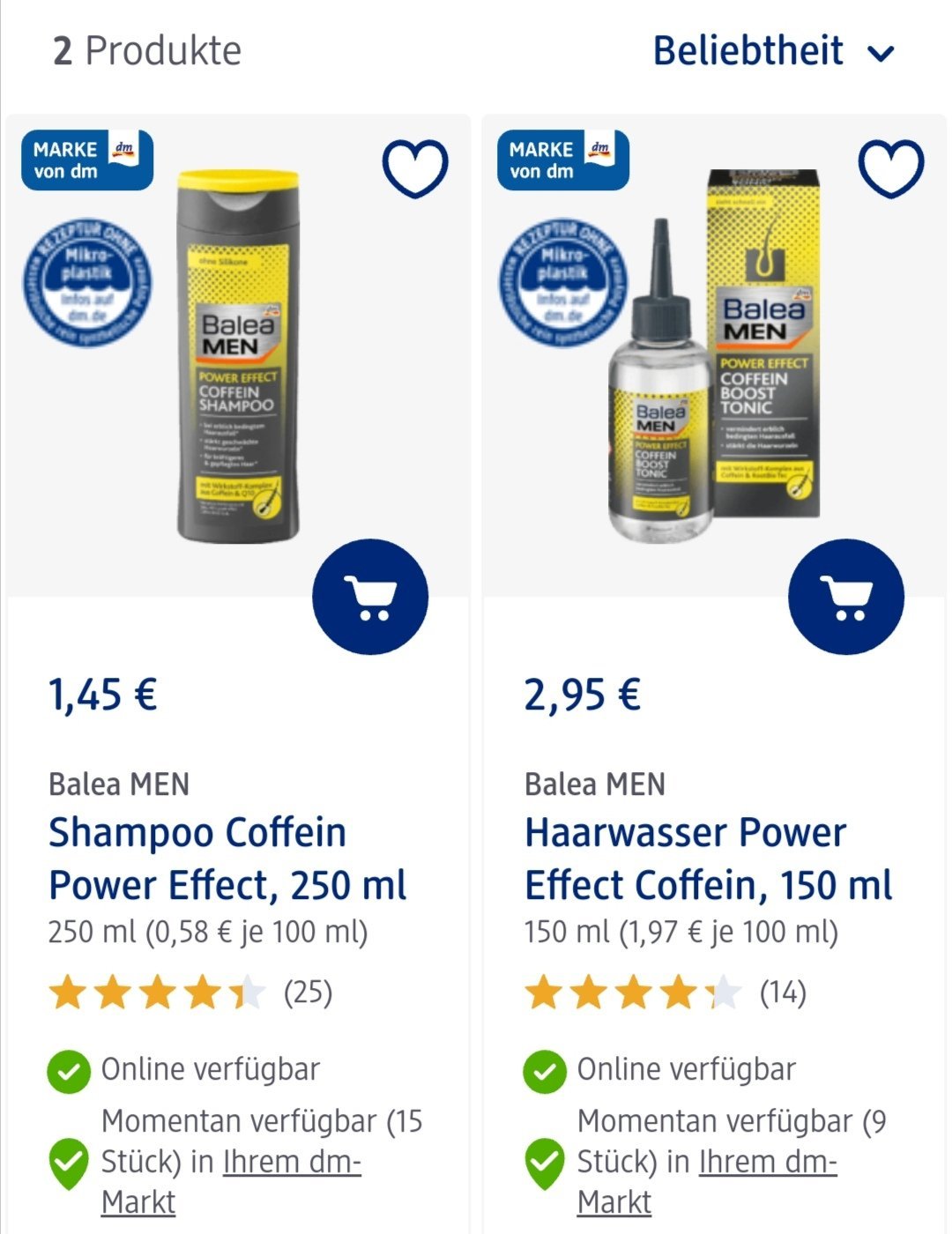View the Coffein Boost Tonic product image
The width and height of the screenshot is (952, 1234).
coord(716,357)
